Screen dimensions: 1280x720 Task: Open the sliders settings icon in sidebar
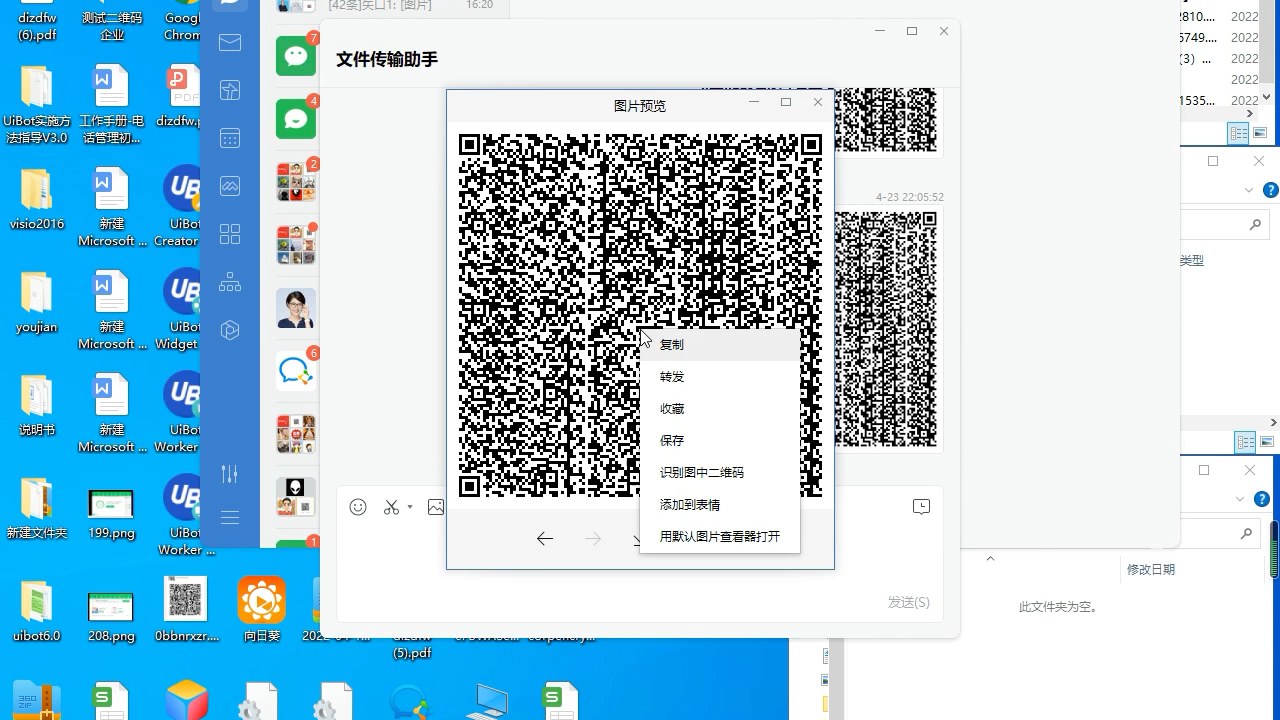point(230,474)
